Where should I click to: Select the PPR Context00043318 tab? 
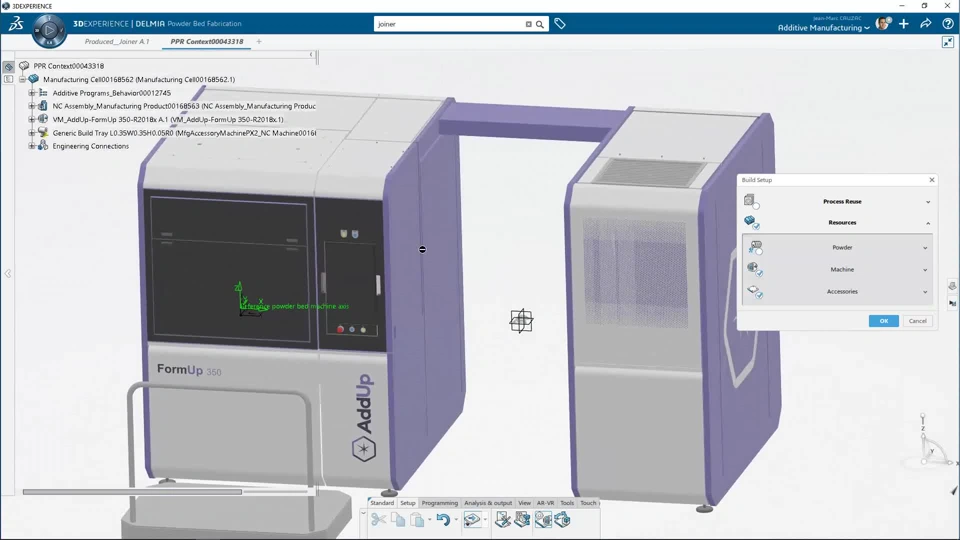[207, 42]
